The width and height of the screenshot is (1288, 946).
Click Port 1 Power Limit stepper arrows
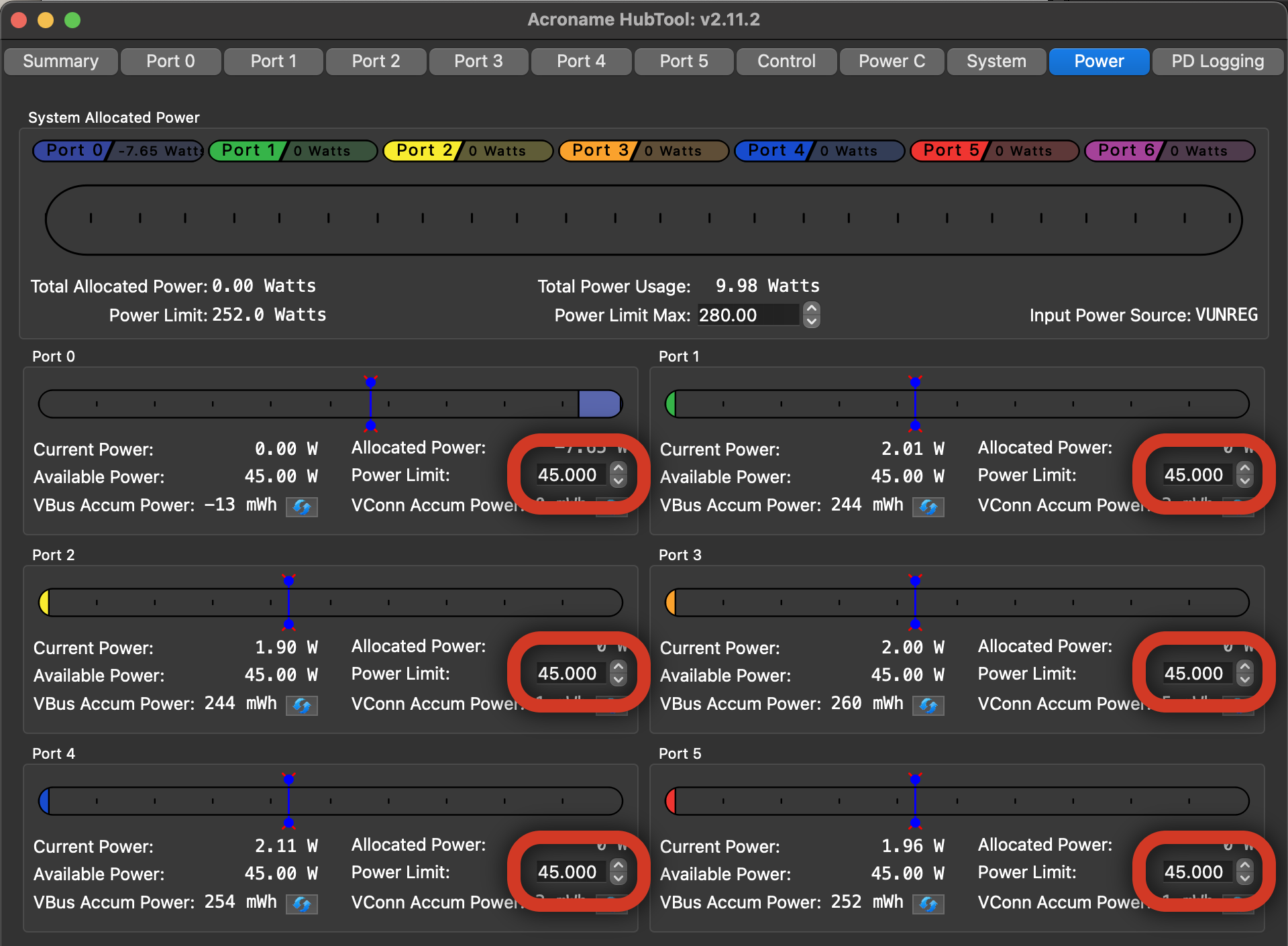click(1245, 474)
